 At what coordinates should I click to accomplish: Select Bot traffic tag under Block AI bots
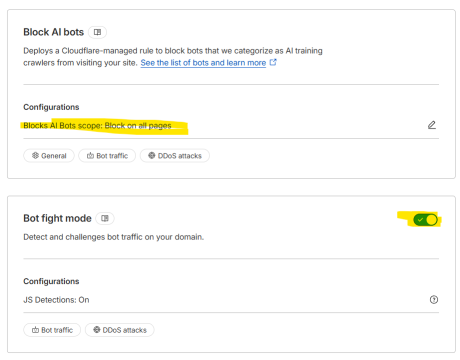[107, 156]
